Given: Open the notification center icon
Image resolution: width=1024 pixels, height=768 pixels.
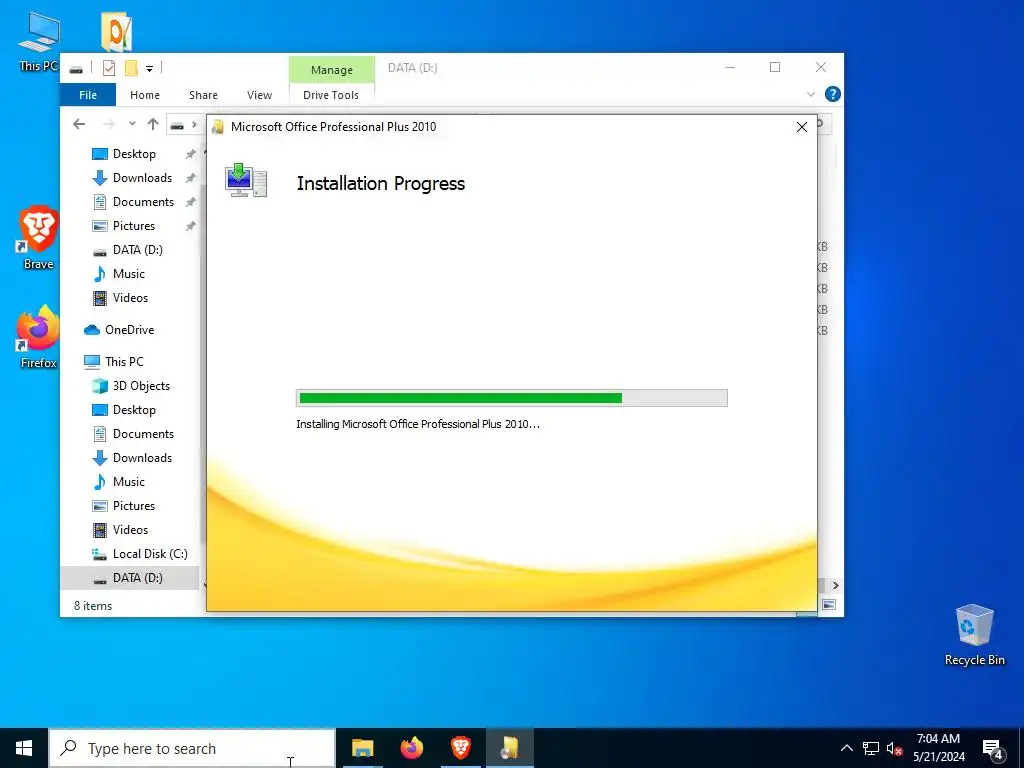Looking at the screenshot, I should tap(993, 748).
